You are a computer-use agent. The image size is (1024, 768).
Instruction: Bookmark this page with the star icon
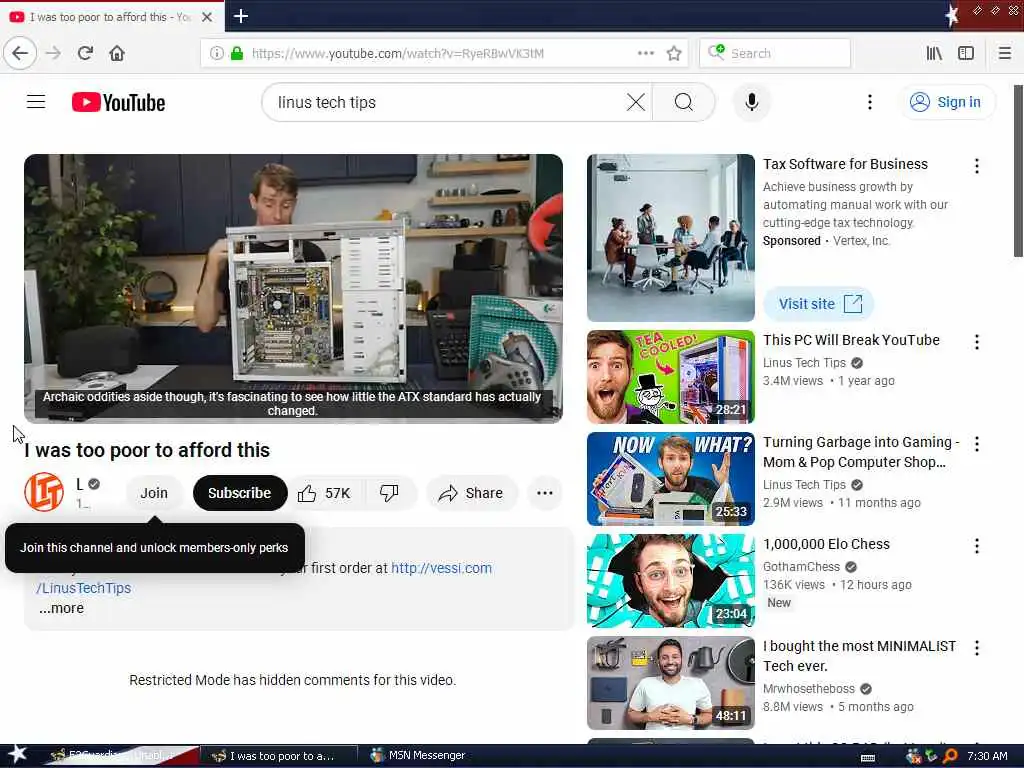point(674,53)
